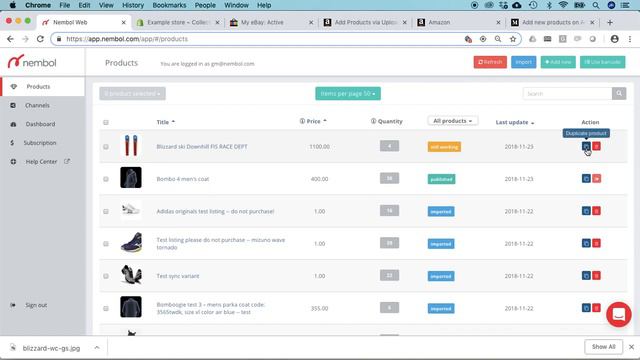Open the Blizzard ski product thumbnail
This screenshot has height=360, width=640.
(131, 145)
